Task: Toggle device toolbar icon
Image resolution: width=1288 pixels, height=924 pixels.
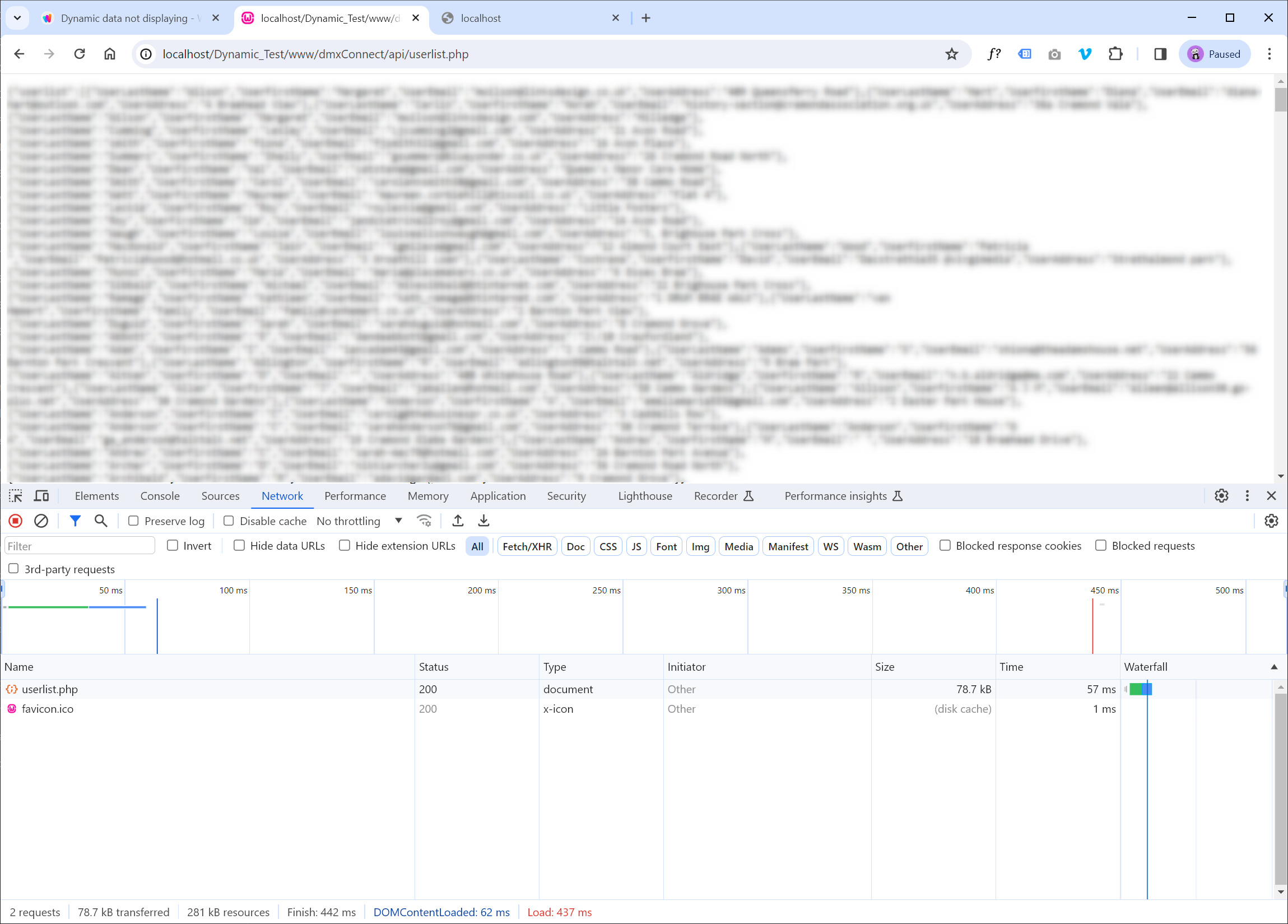Action: 41,496
